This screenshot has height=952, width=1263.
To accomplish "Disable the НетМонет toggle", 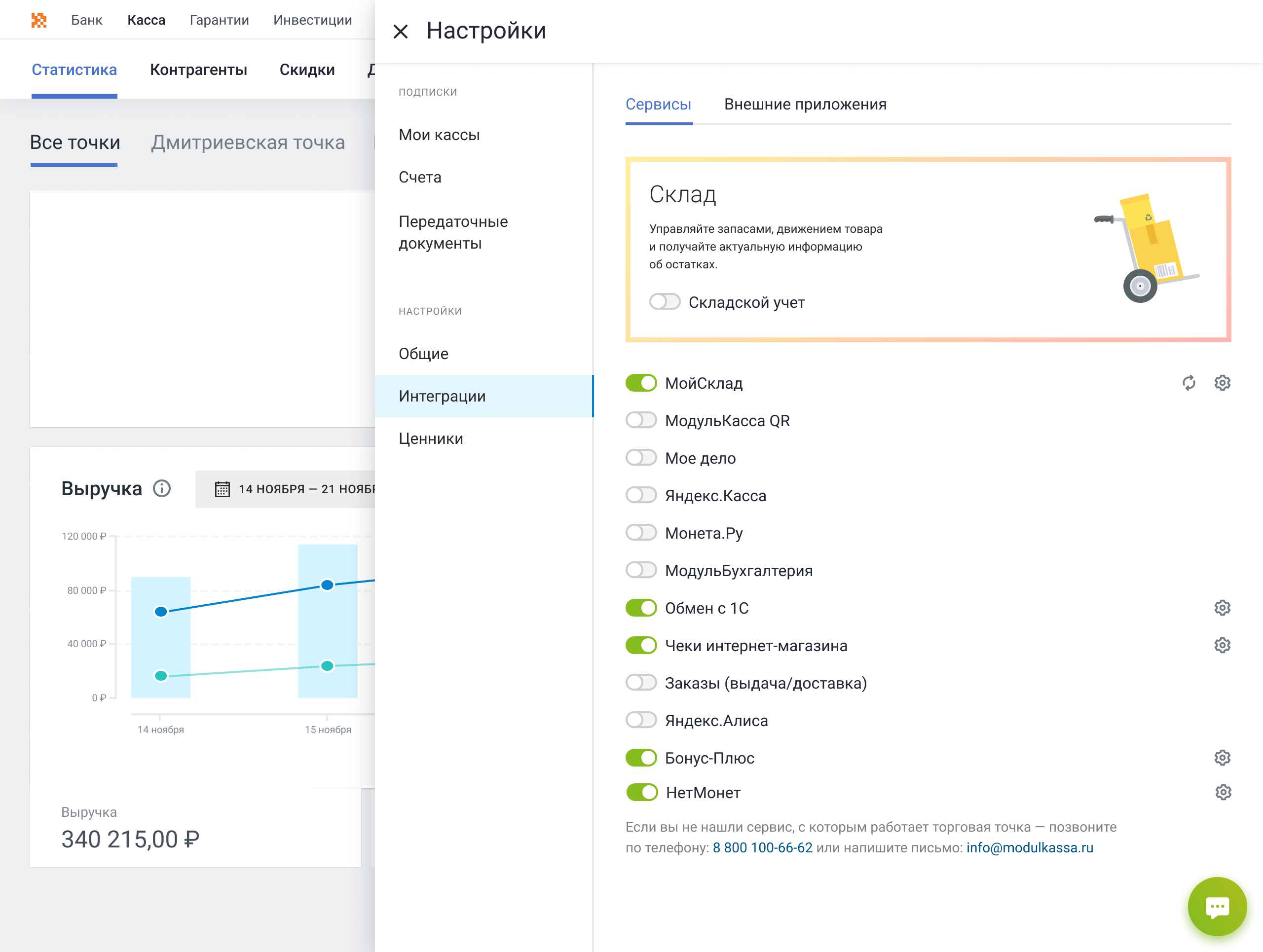I will (x=642, y=793).
